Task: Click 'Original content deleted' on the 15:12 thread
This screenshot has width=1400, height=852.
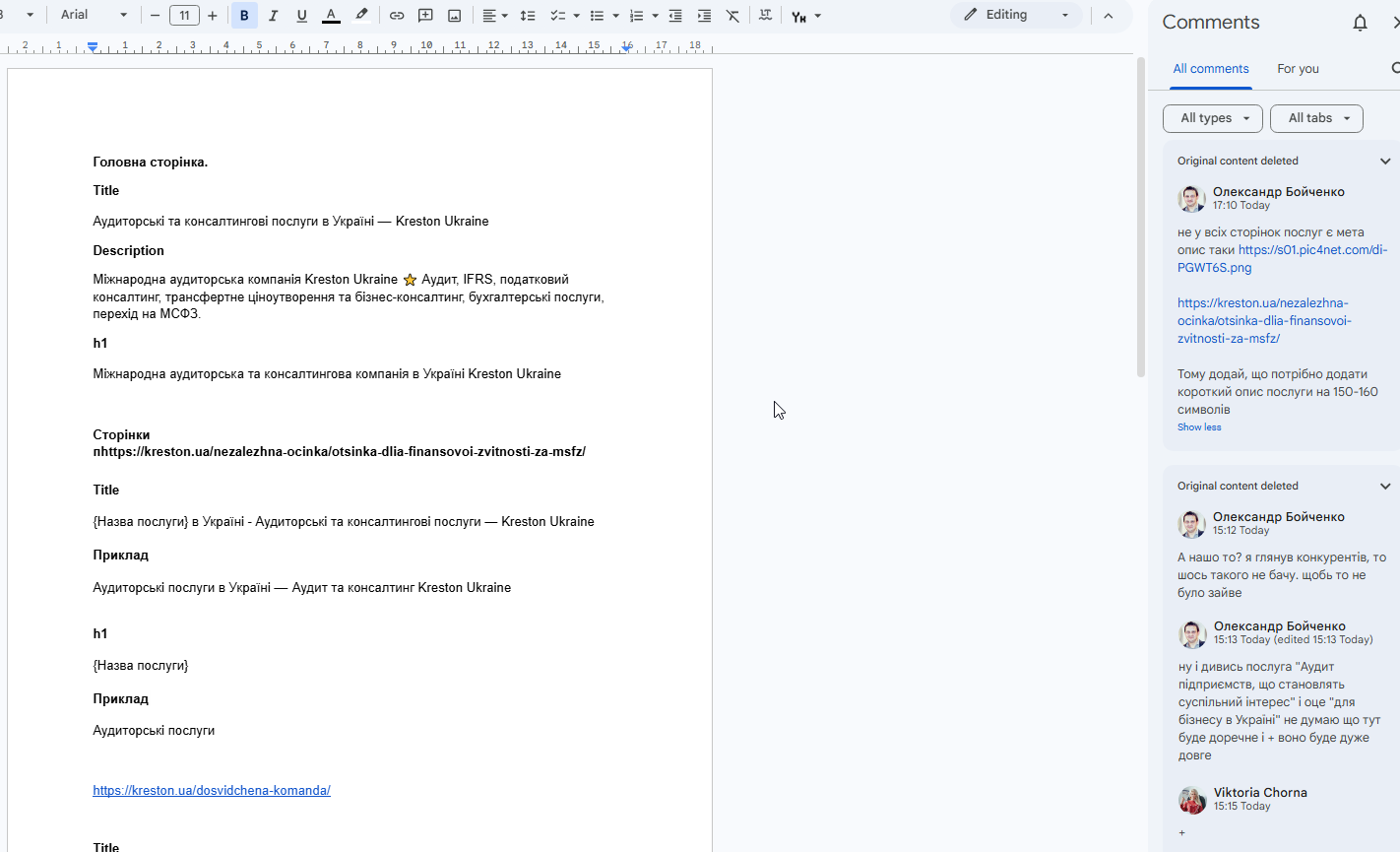Action: point(1238,486)
